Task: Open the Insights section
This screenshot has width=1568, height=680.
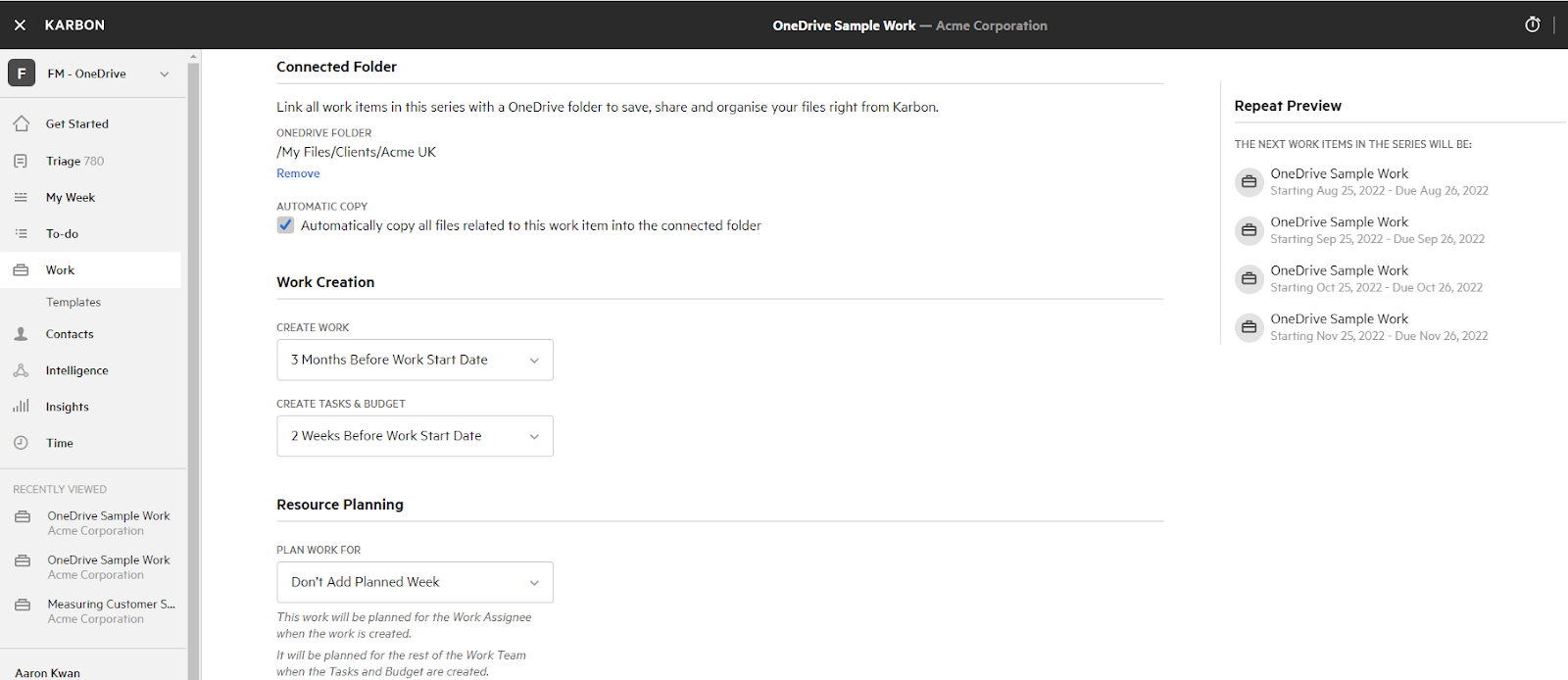Action: 67,407
